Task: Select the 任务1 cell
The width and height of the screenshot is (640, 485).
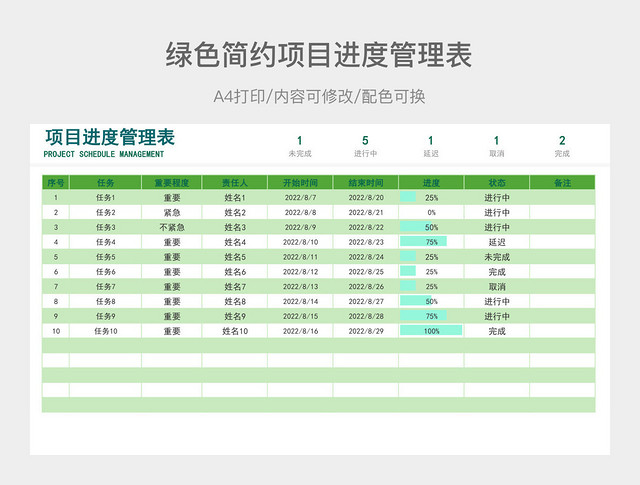Action: [105, 198]
